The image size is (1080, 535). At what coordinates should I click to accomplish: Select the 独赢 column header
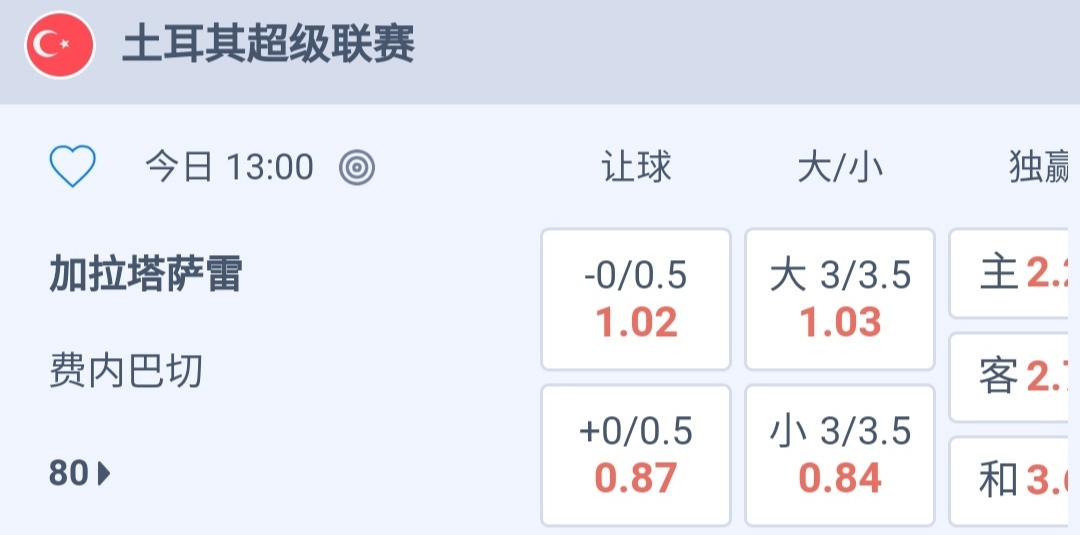pos(1042,168)
